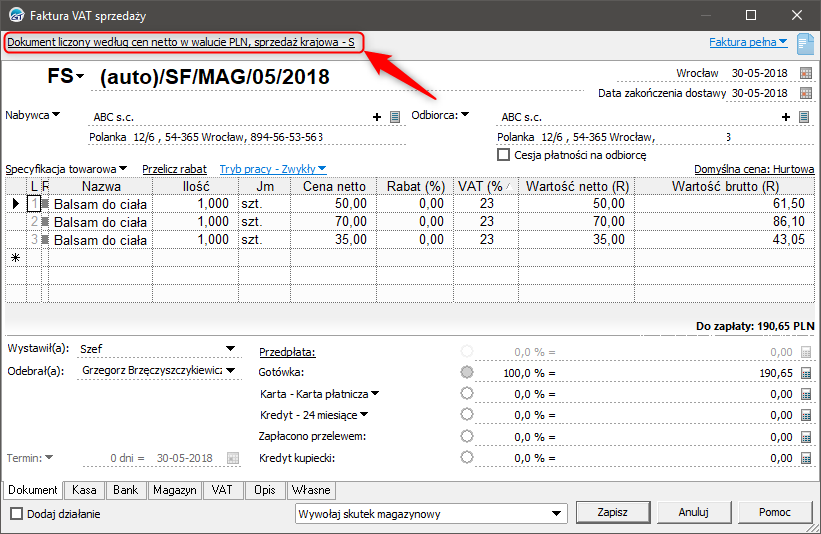This screenshot has width=821, height=534.
Task: Enable Cesja płatności na odbiorcę checkbox
Action: pyautogui.click(x=504, y=155)
